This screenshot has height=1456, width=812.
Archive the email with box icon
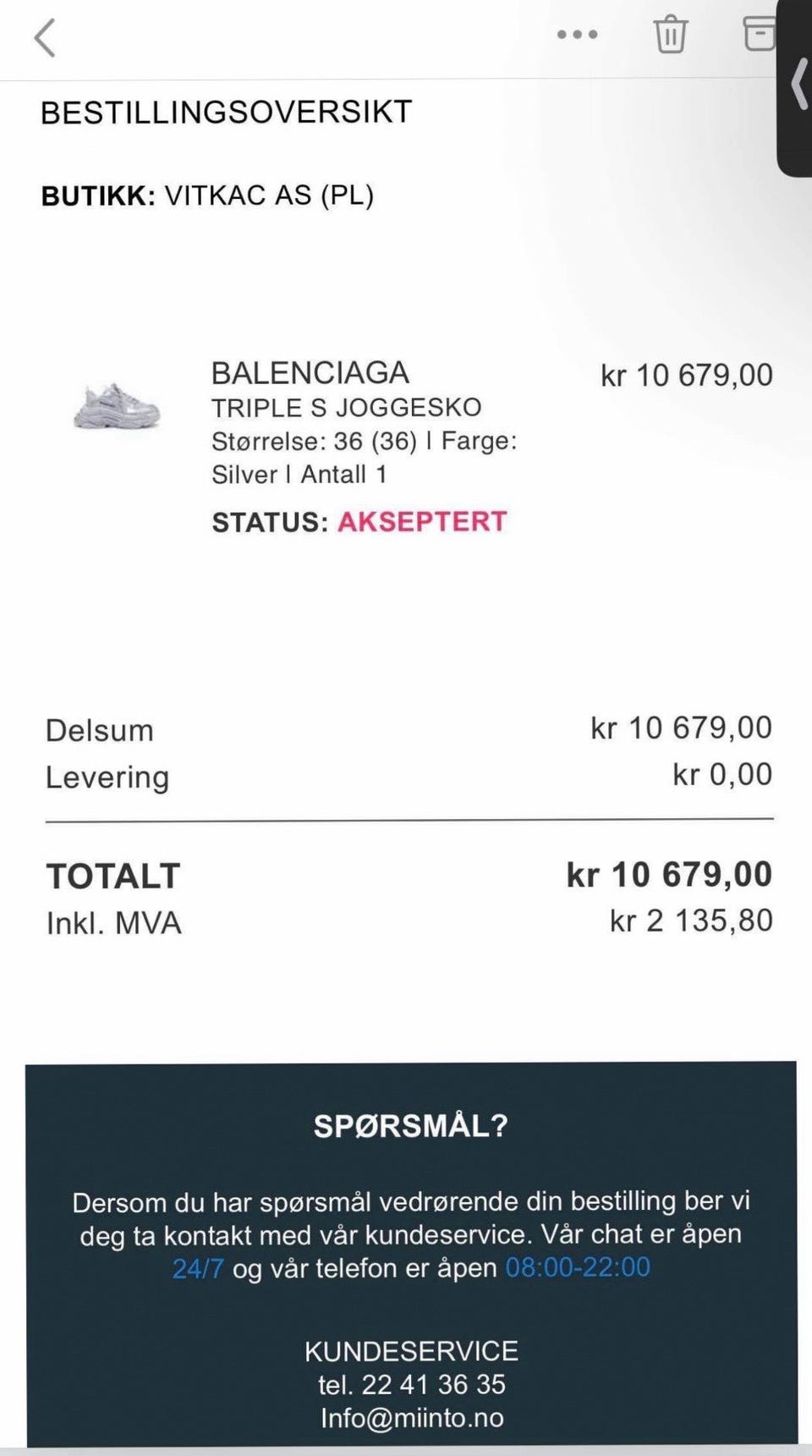pyautogui.click(x=759, y=34)
